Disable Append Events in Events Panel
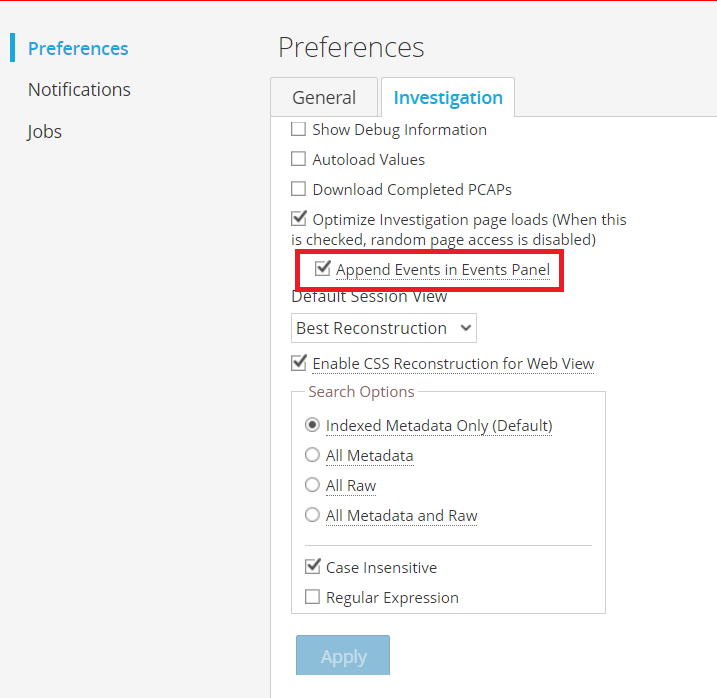717x698 pixels. pyautogui.click(x=322, y=269)
